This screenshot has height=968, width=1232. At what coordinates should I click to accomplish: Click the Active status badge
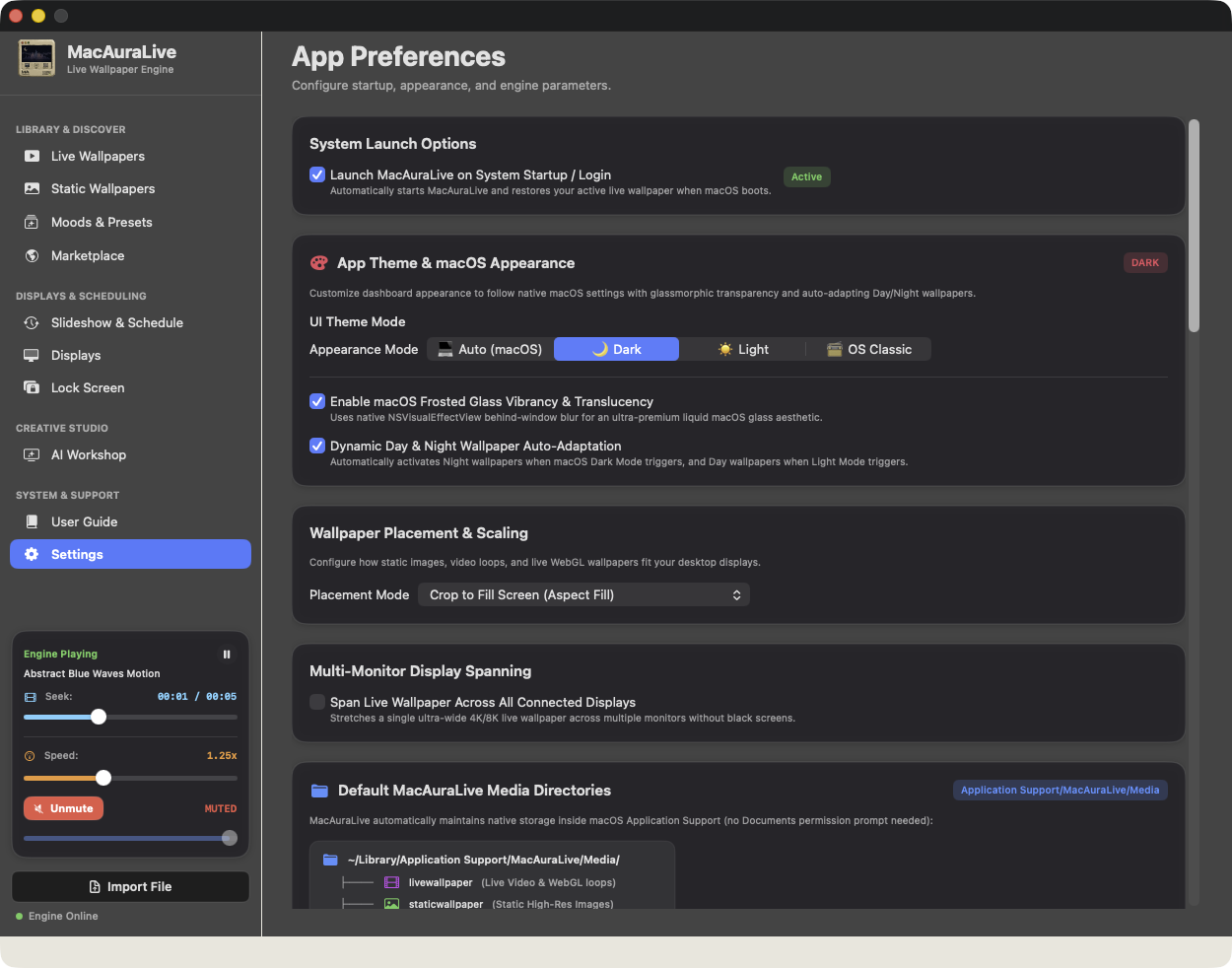pyautogui.click(x=806, y=176)
